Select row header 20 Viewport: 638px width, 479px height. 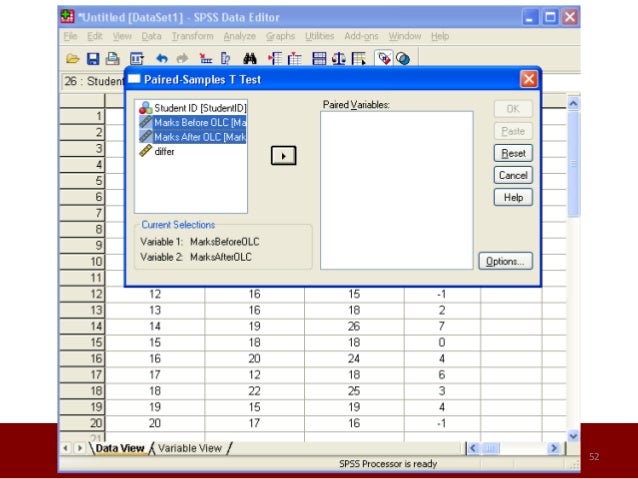coord(82,423)
